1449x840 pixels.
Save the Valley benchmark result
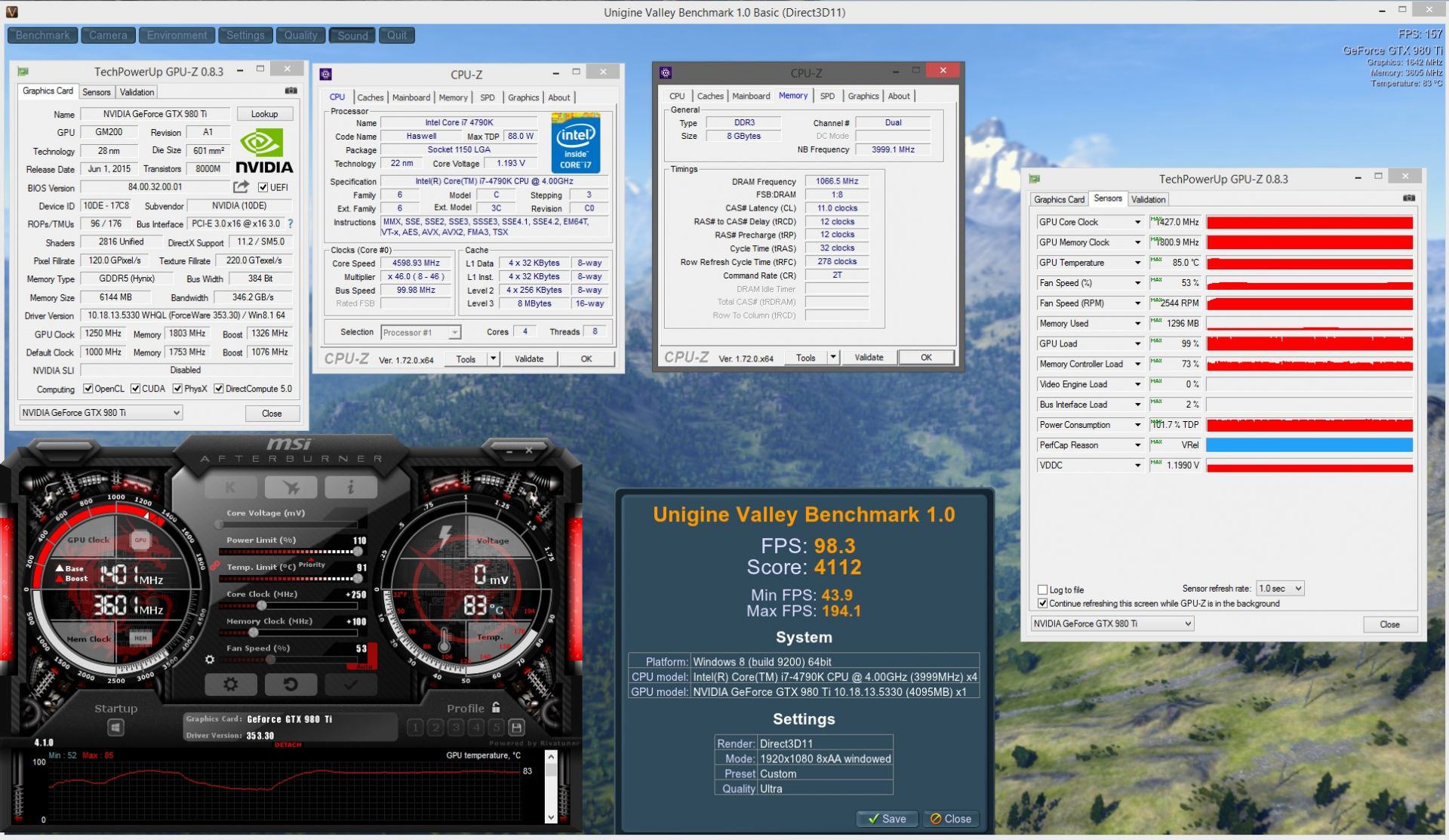[x=888, y=819]
